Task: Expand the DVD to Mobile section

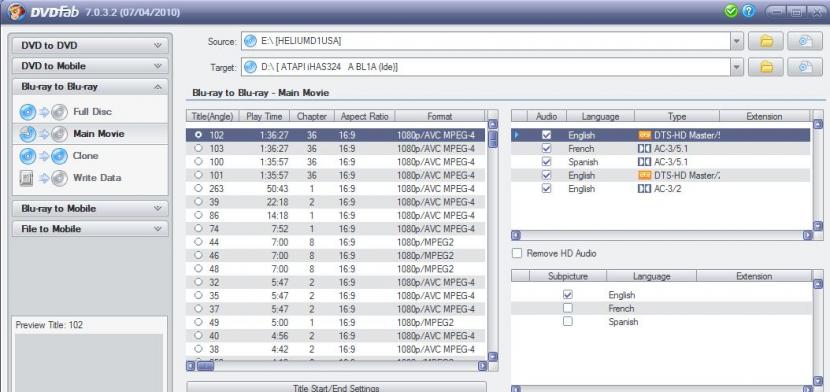Action: (91, 66)
